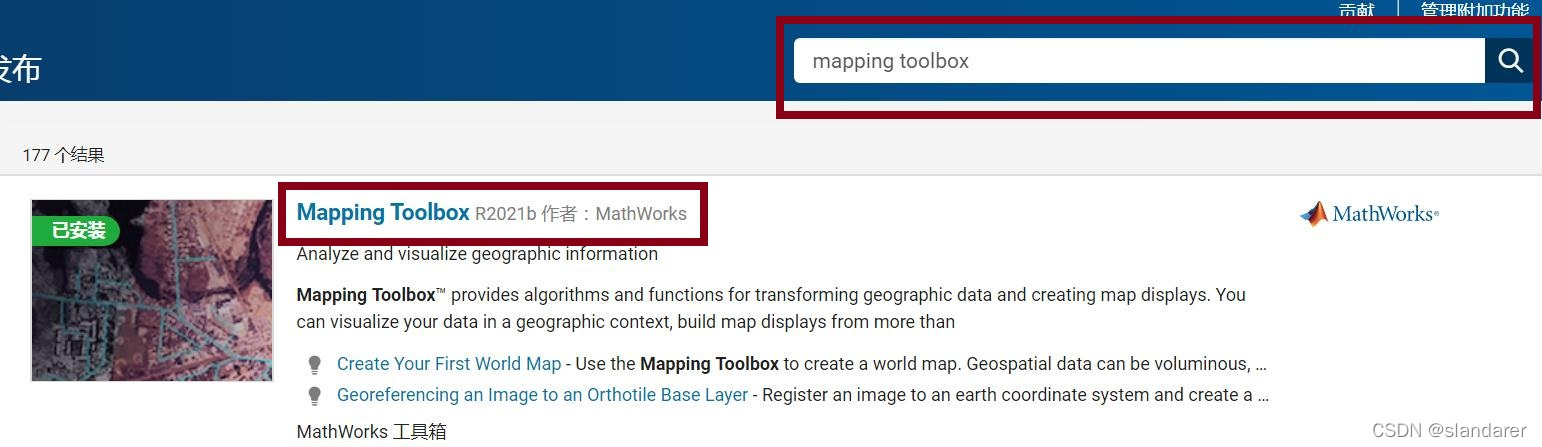Open the Mapping Toolbox satellite thumbnail
This screenshot has height=447, width=1542.
coord(152,290)
